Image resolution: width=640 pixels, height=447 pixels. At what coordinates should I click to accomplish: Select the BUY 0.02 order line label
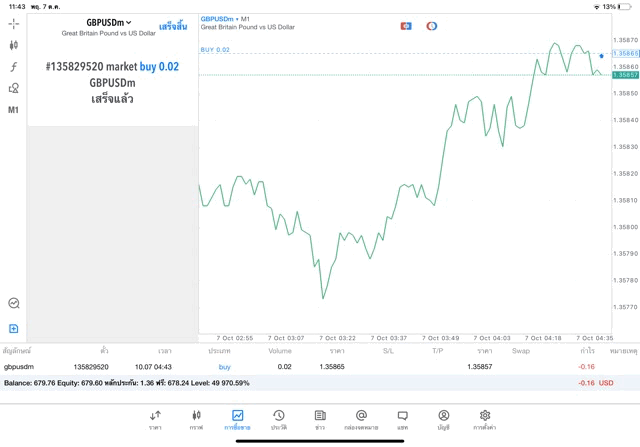[215, 49]
